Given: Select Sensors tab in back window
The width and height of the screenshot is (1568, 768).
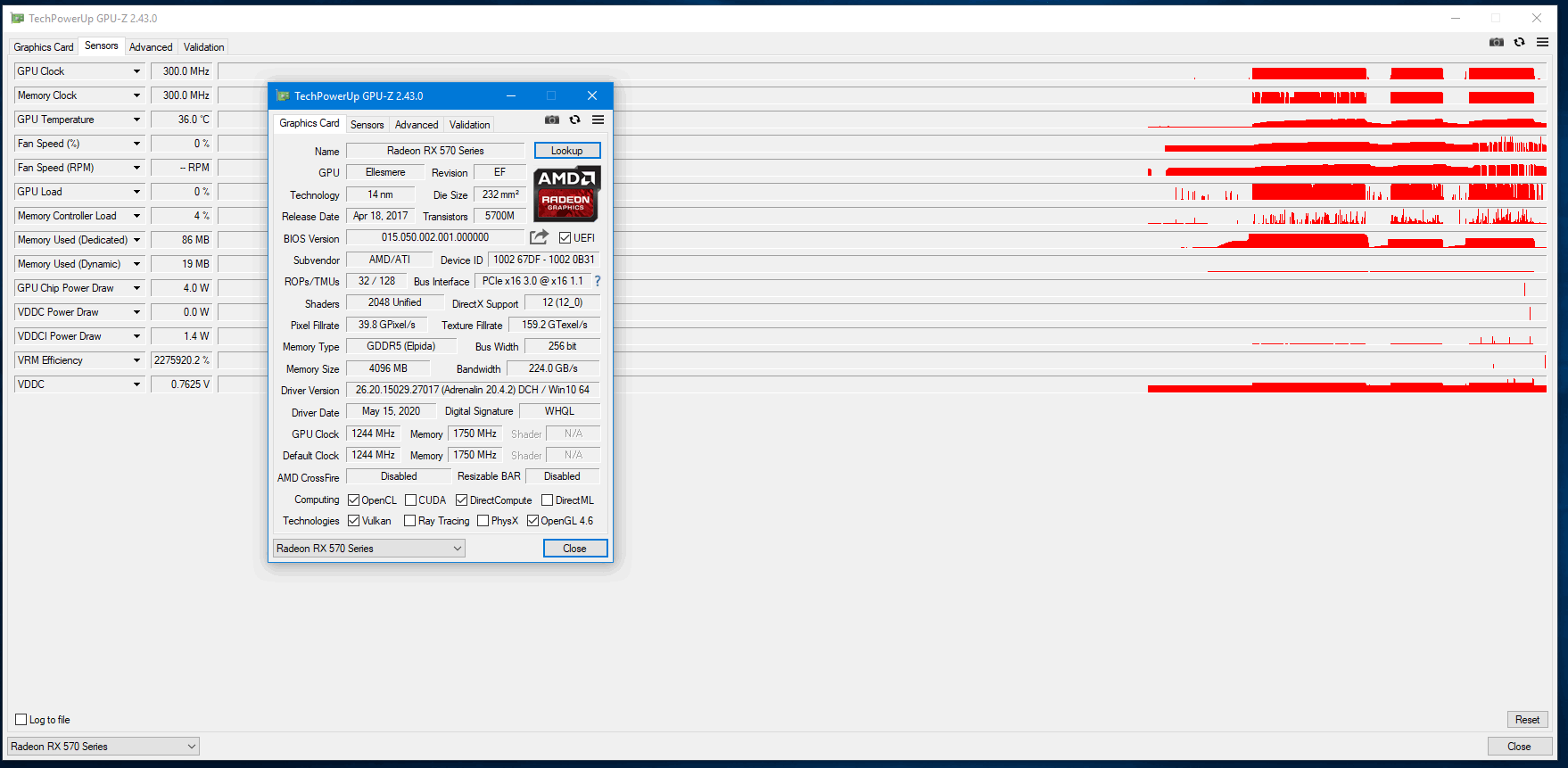Looking at the screenshot, I should [x=102, y=45].
